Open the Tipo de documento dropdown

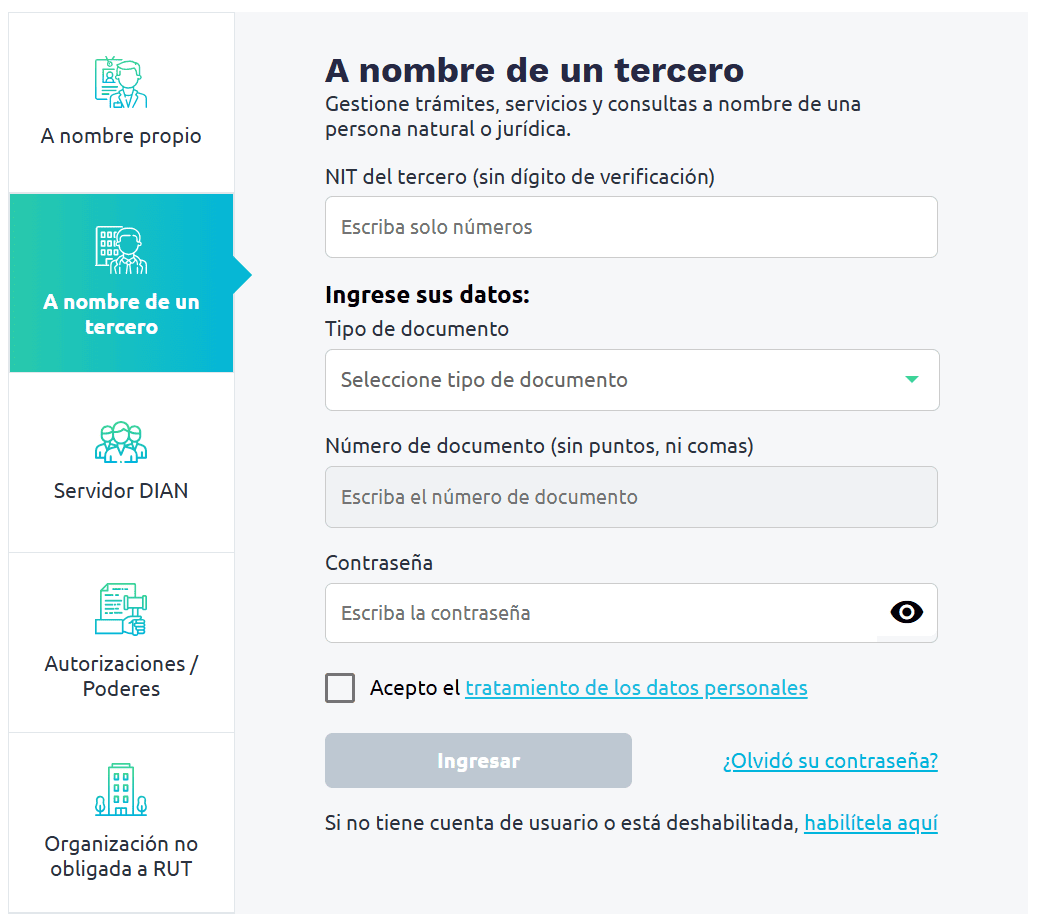(620, 380)
